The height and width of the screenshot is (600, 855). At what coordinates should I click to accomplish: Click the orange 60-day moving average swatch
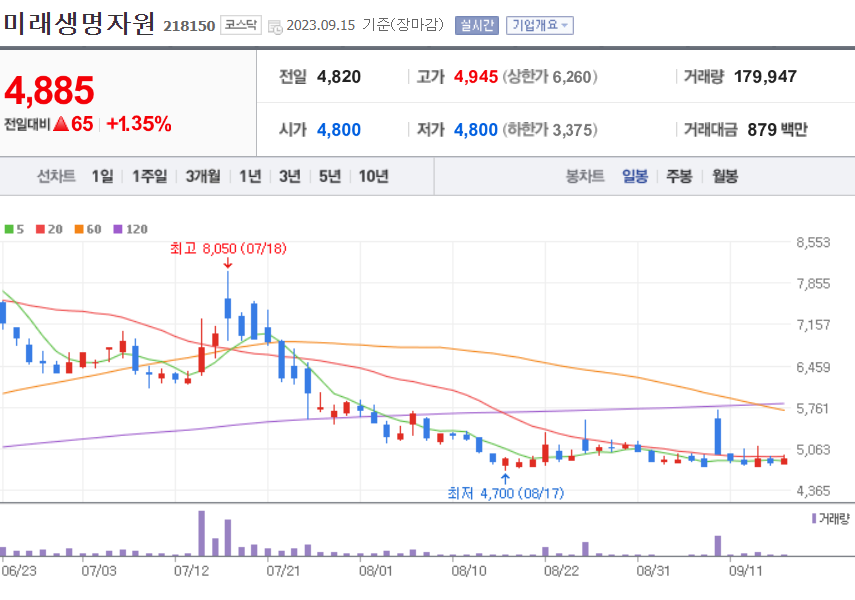(x=79, y=229)
